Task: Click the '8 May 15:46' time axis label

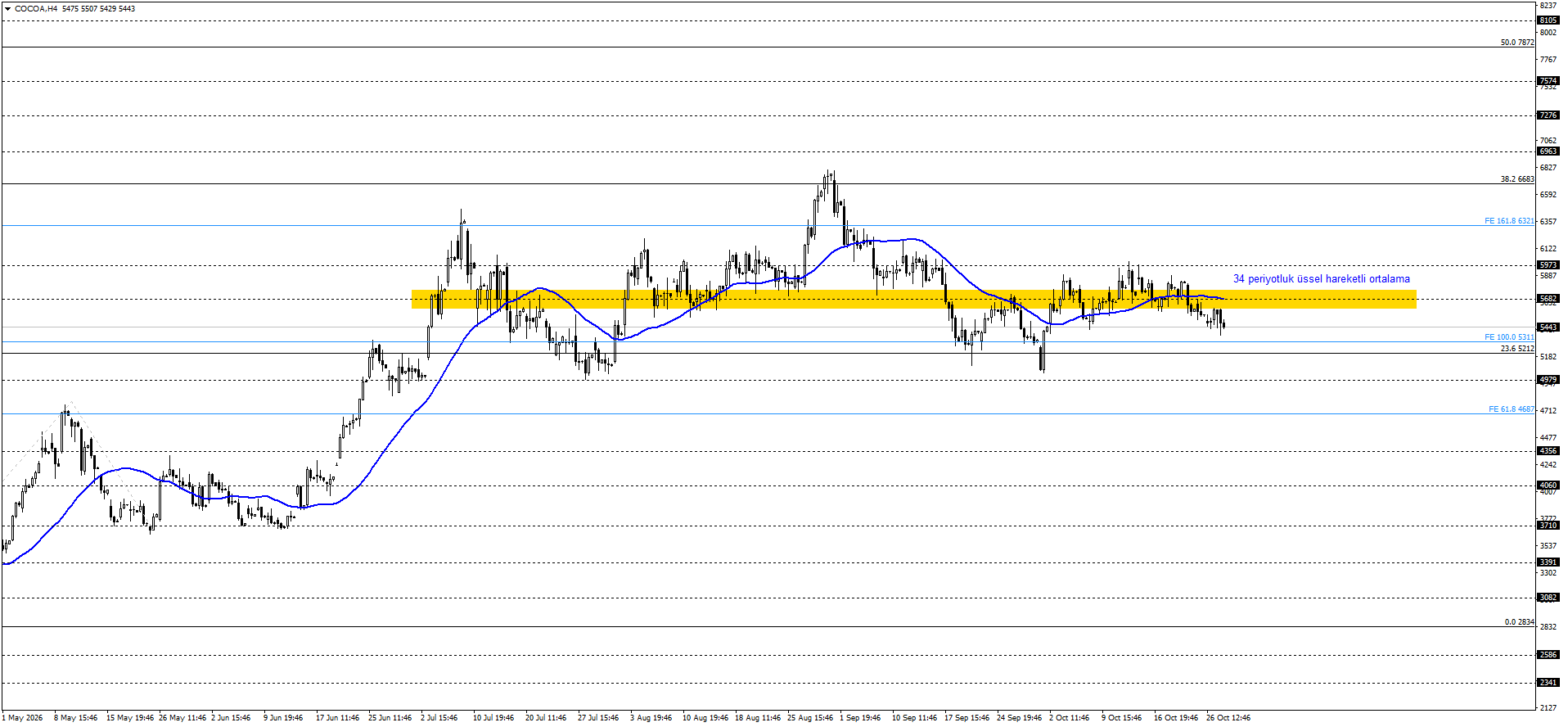Action: [x=75, y=718]
